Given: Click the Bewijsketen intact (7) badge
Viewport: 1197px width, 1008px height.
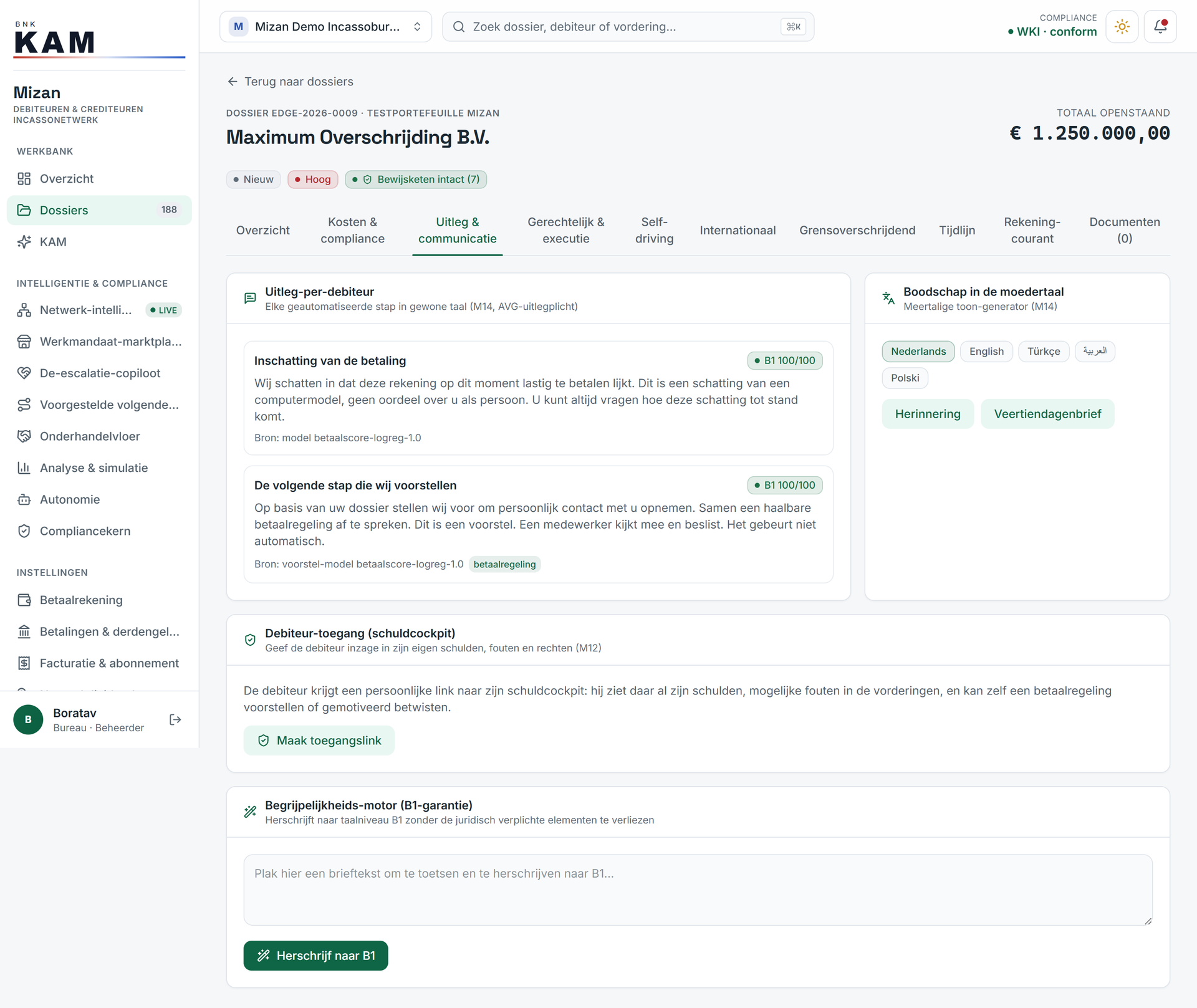Looking at the screenshot, I should (x=416, y=180).
